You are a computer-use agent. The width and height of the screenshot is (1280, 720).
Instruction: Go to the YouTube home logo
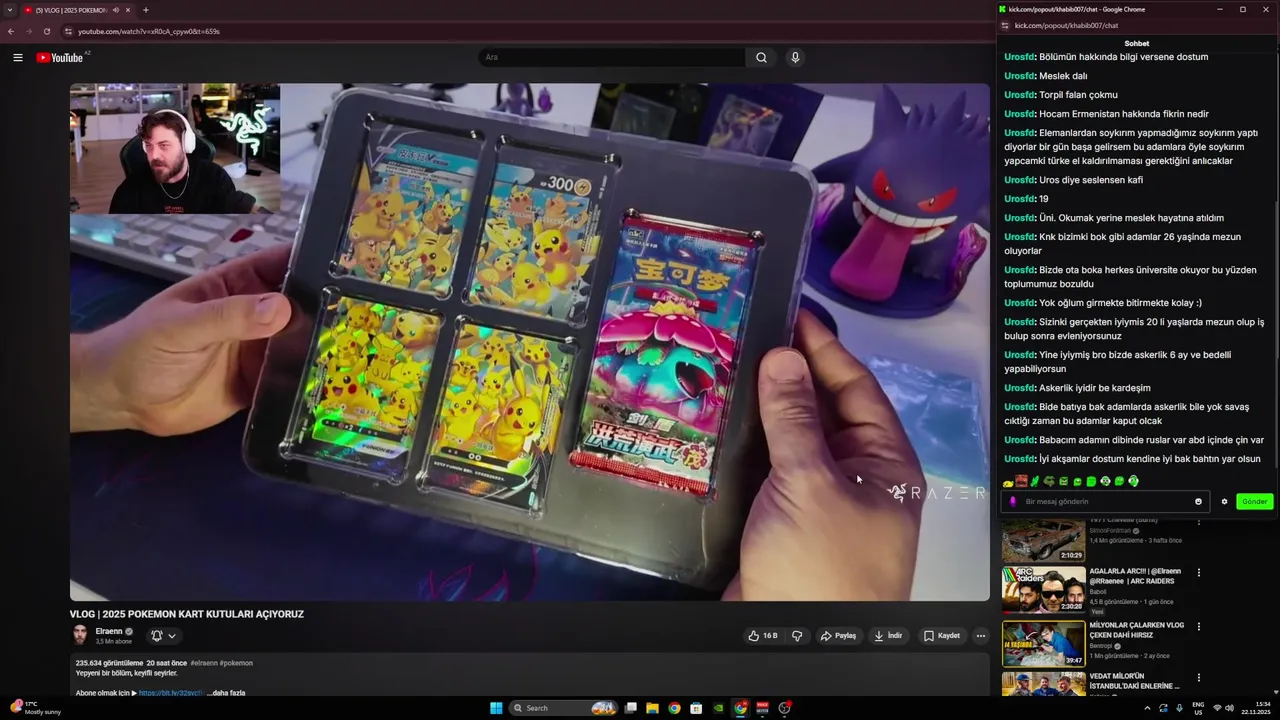pos(60,57)
